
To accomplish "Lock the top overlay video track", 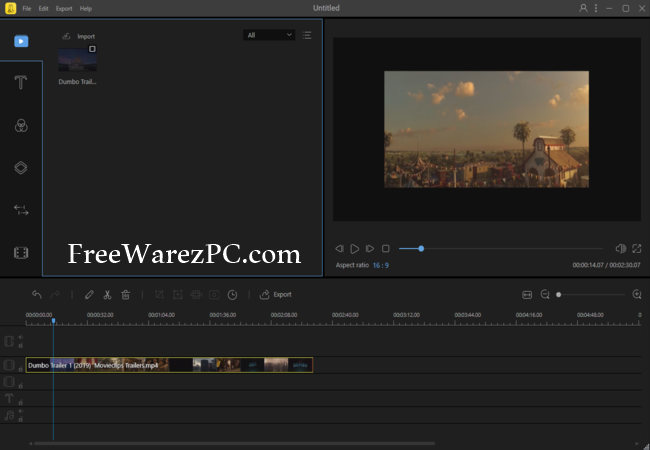I will pos(20,346).
